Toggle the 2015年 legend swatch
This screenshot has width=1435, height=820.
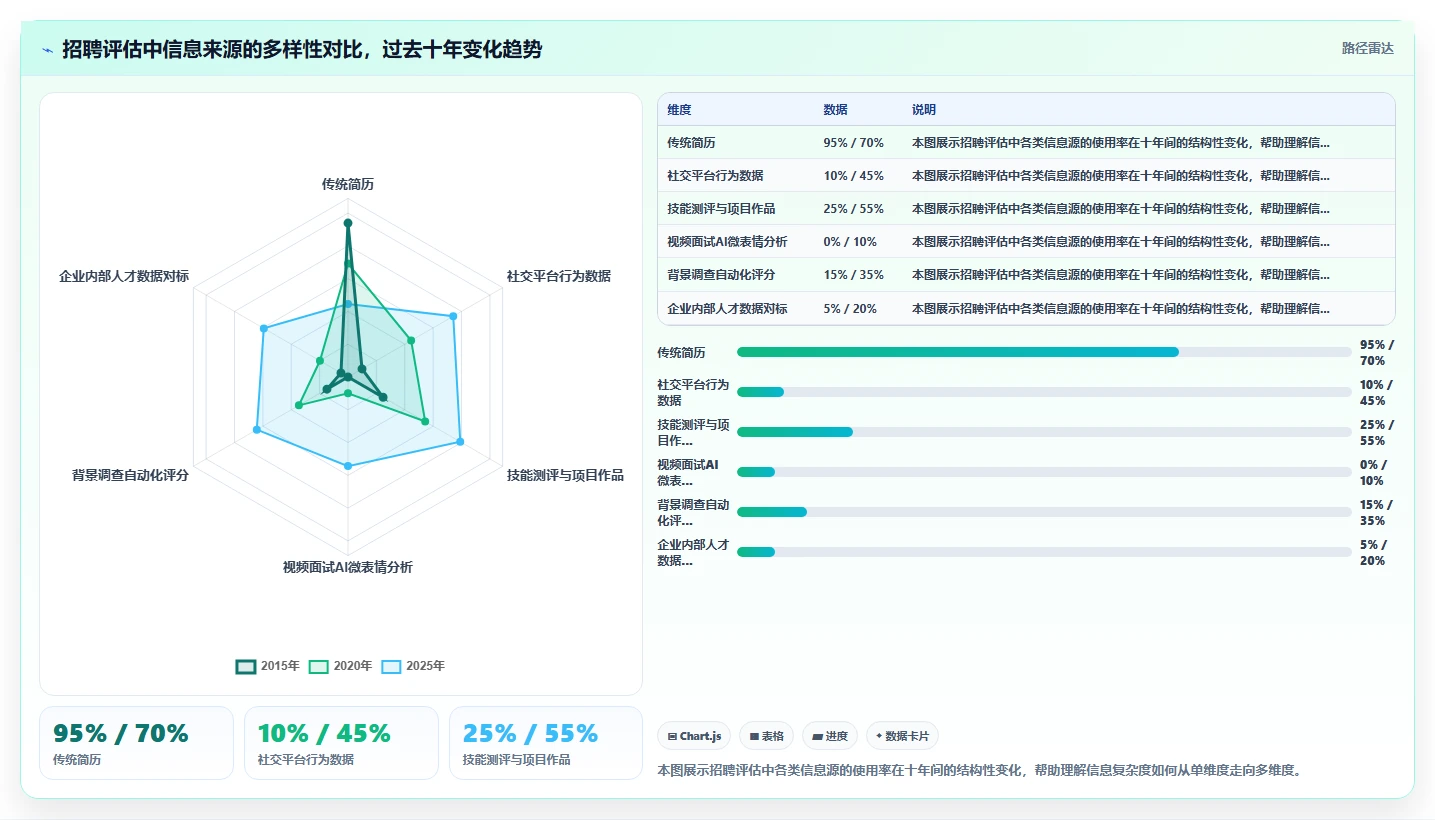[x=246, y=666]
